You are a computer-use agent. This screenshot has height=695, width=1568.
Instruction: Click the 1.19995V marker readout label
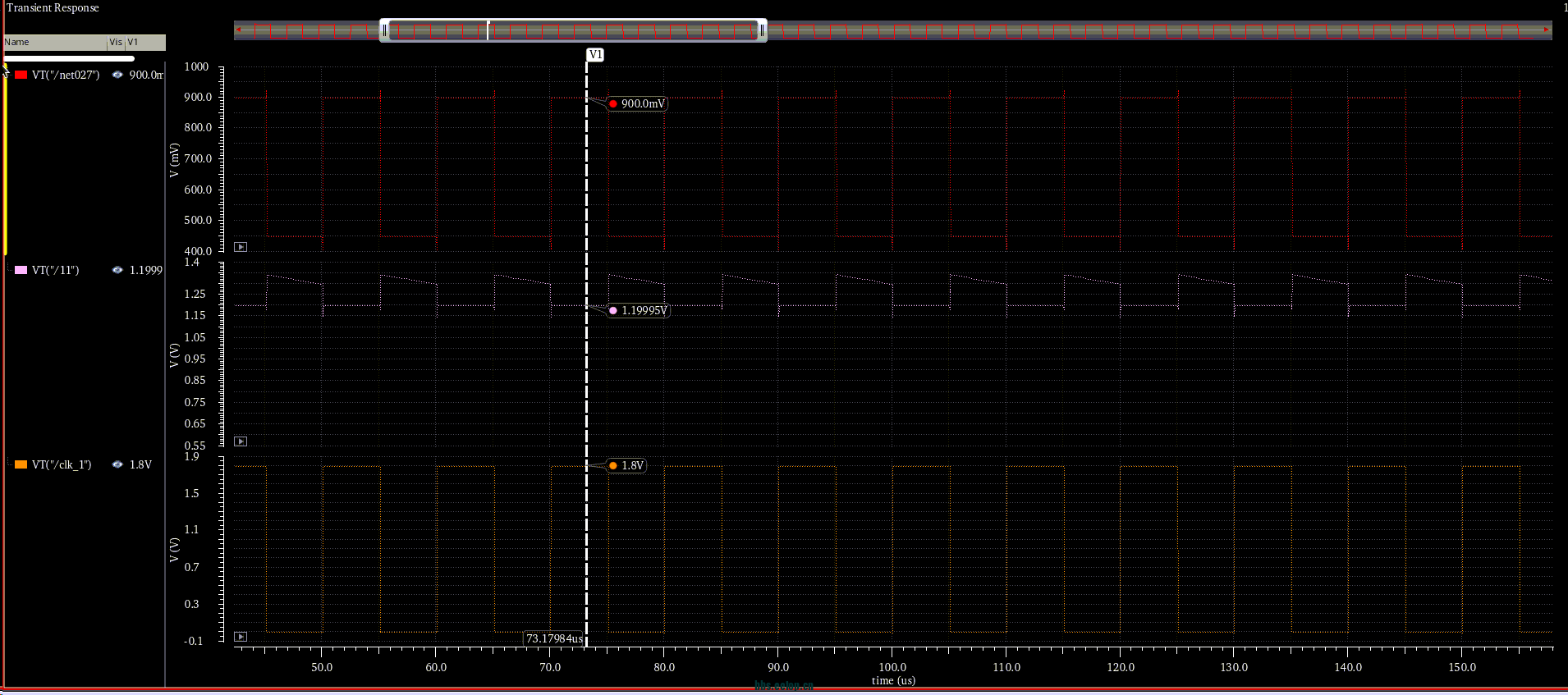[639, 310]
